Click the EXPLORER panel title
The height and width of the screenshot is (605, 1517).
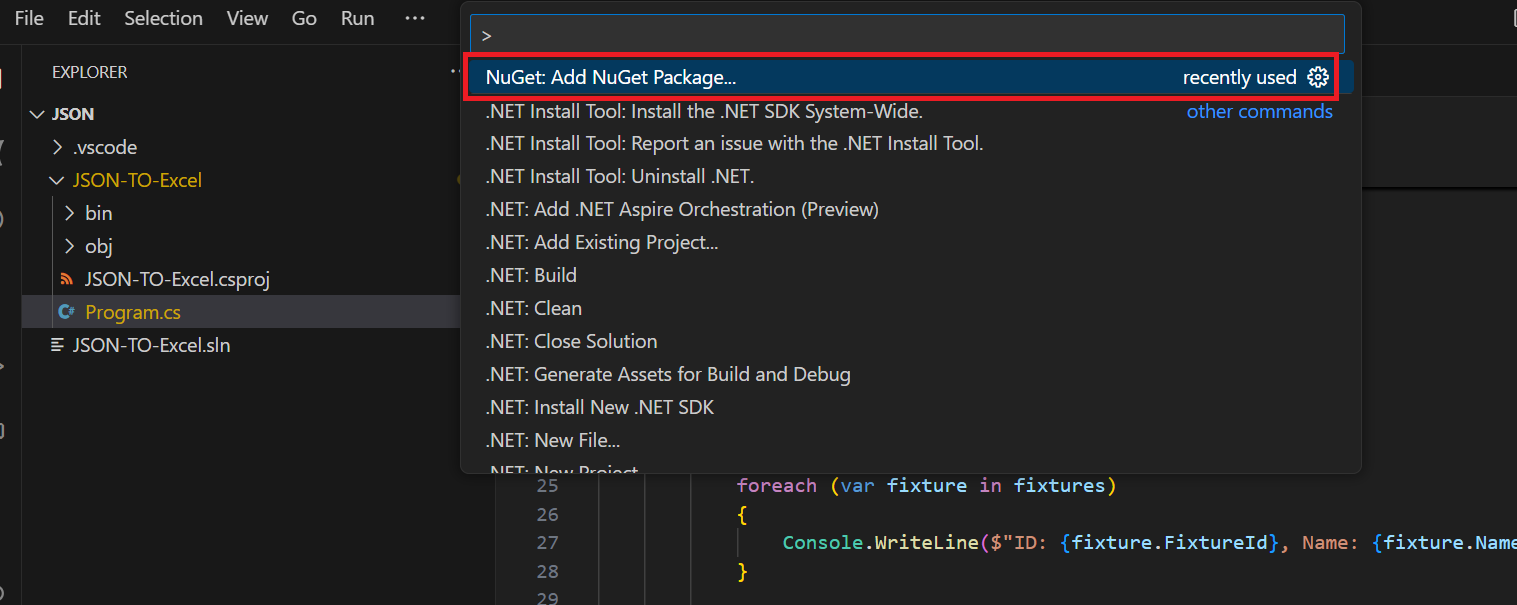pyautogui.click(x=90, y=72)
